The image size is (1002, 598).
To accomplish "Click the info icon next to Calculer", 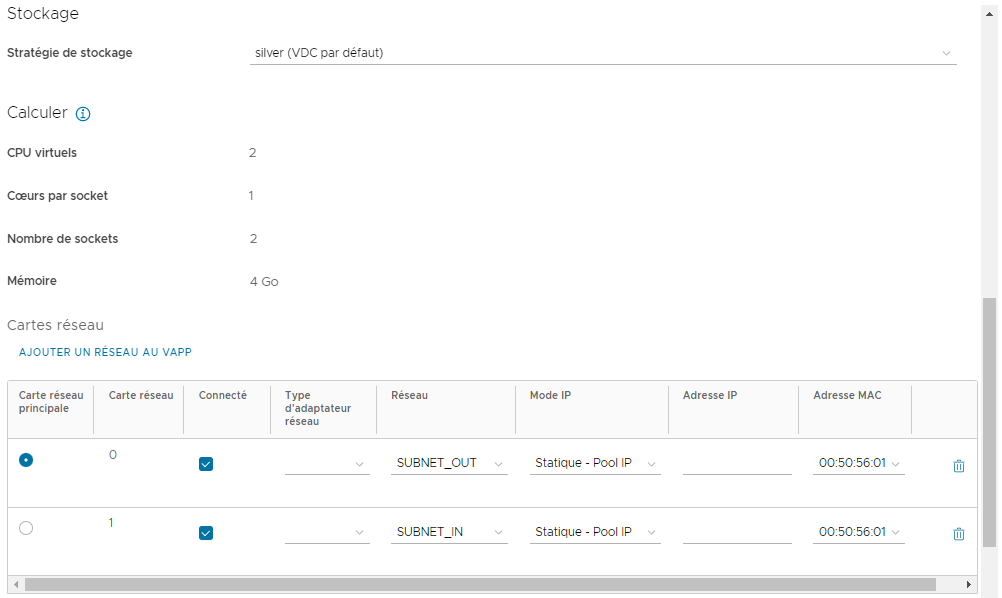I will coord(83,114).
